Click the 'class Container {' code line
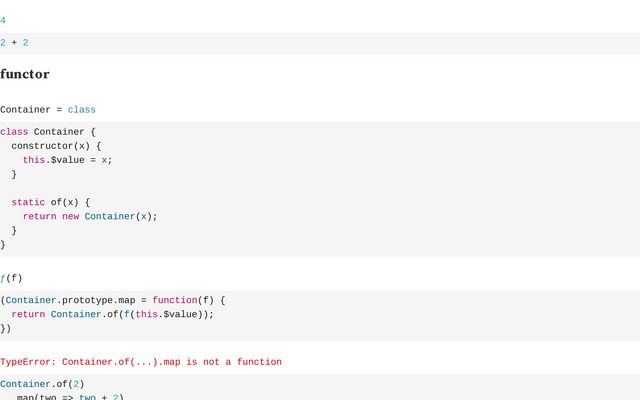This screenshot has width=640, height=400. click(x=48, y=132)
